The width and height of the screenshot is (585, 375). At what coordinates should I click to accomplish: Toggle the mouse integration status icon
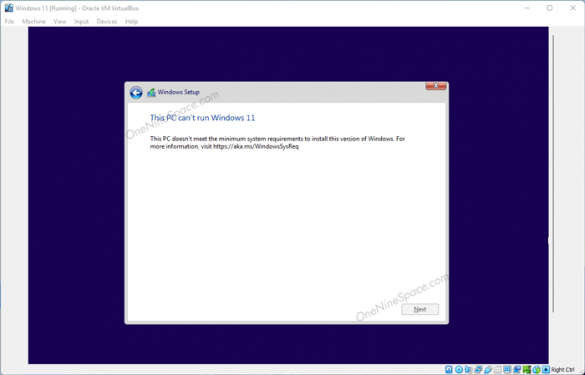click(536, 369)
